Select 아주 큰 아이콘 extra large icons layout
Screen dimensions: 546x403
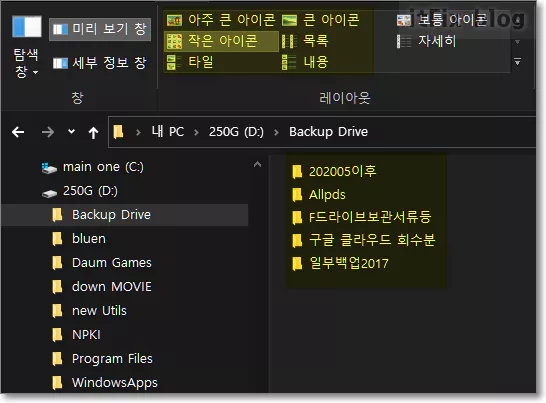pyautogui.click(x=221, y=20)
